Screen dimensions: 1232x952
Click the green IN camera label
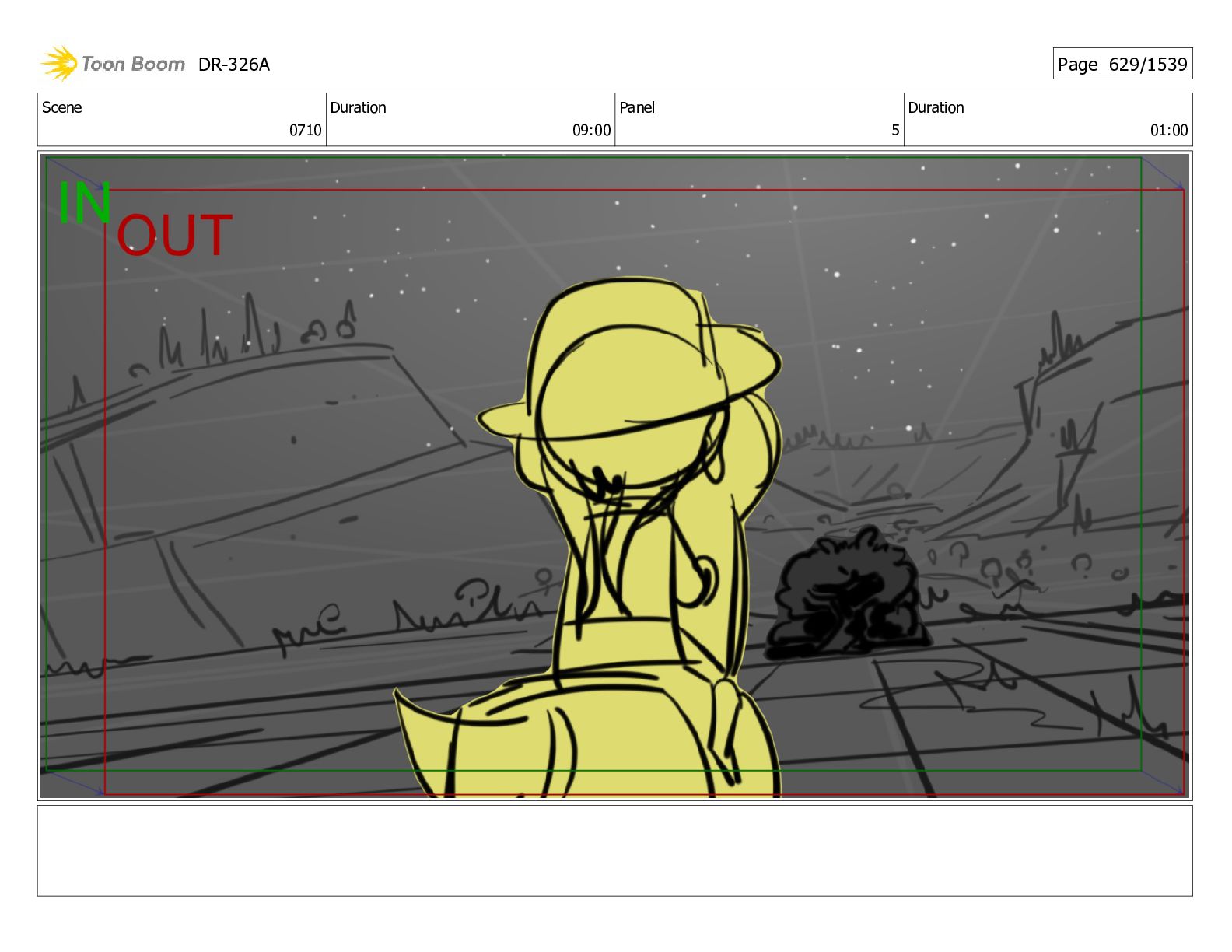click(85, 203)
